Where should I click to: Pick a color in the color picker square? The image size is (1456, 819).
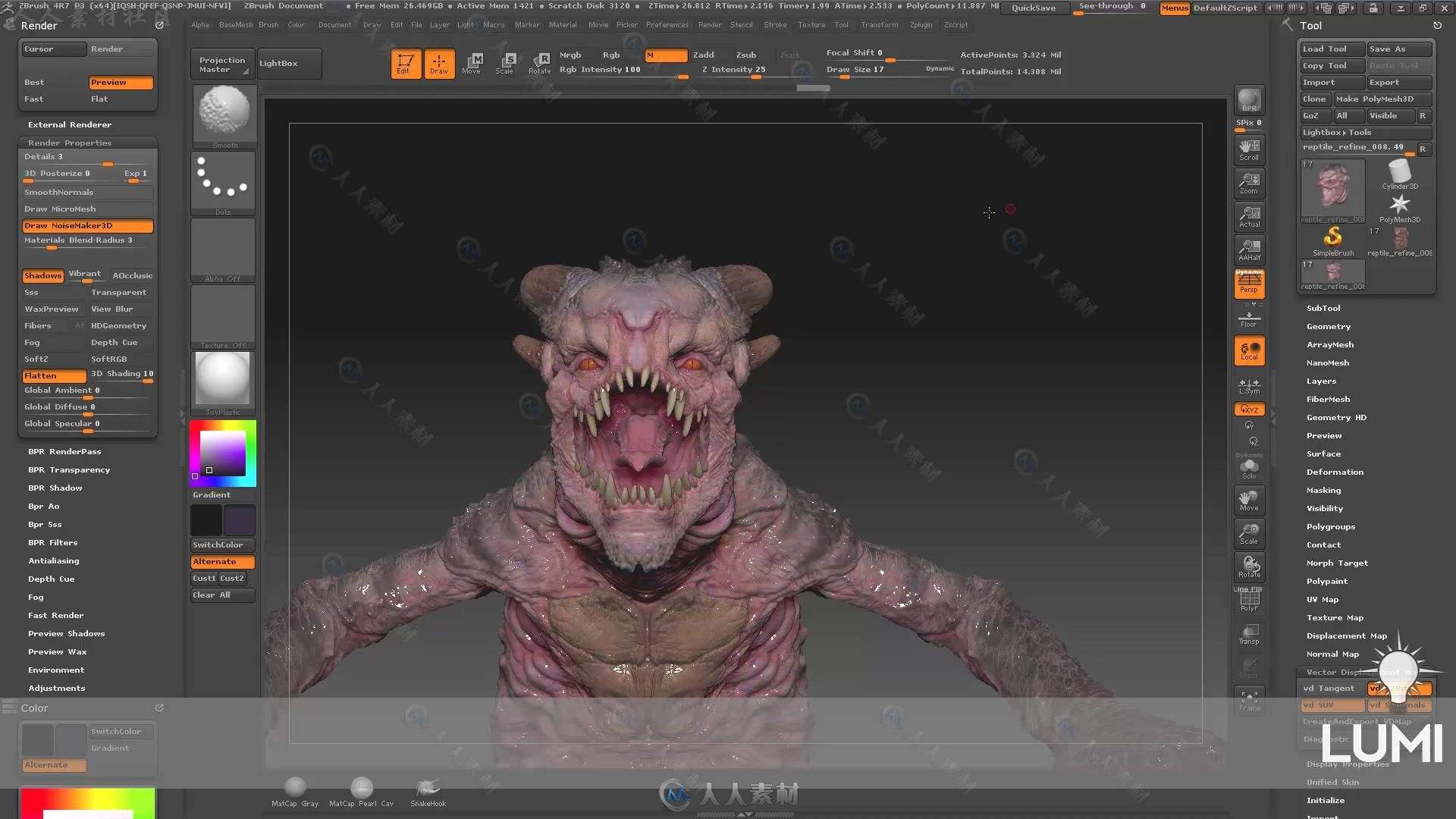[223, 453]
